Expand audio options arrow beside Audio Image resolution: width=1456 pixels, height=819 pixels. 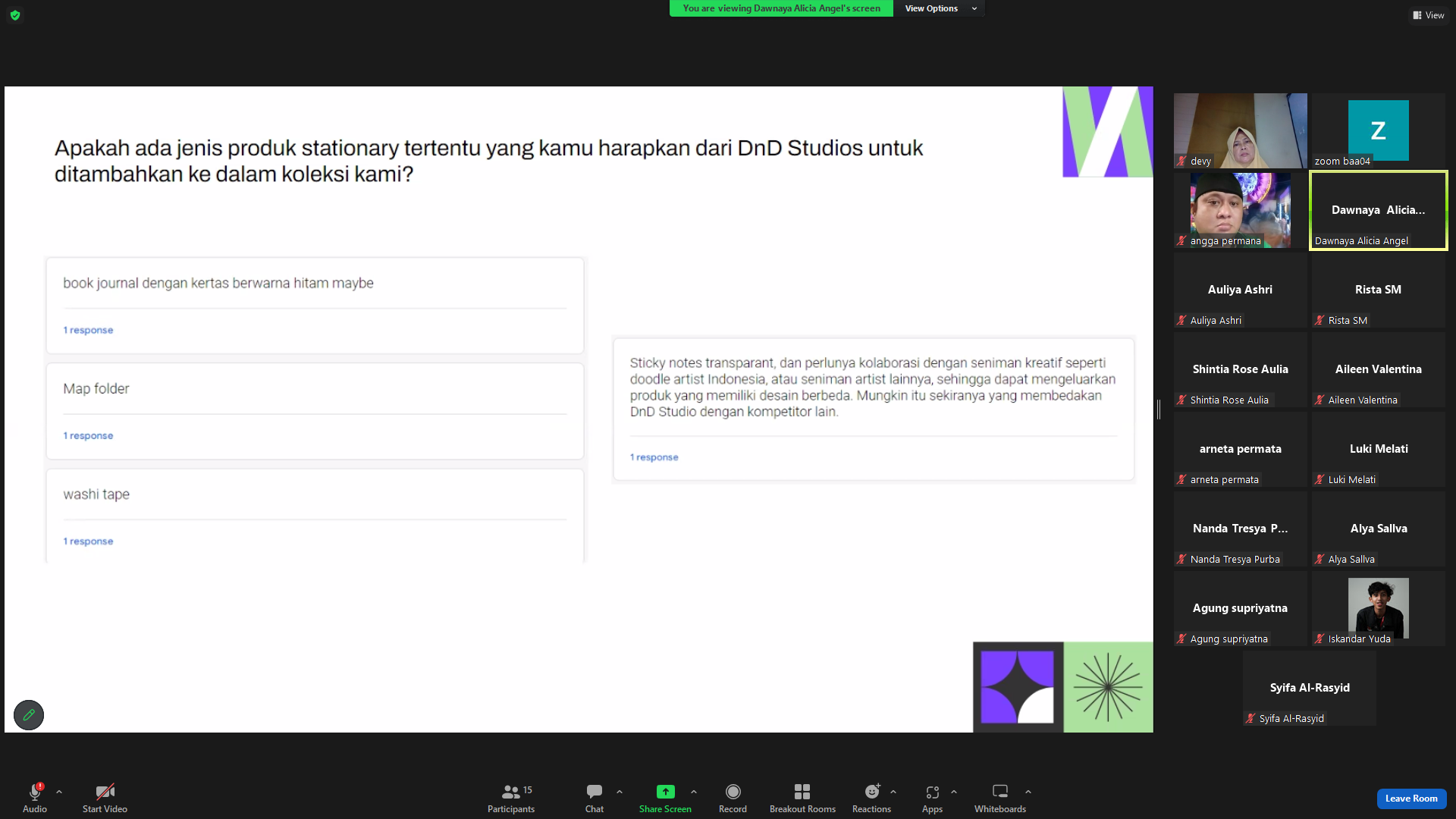(59, 792)
